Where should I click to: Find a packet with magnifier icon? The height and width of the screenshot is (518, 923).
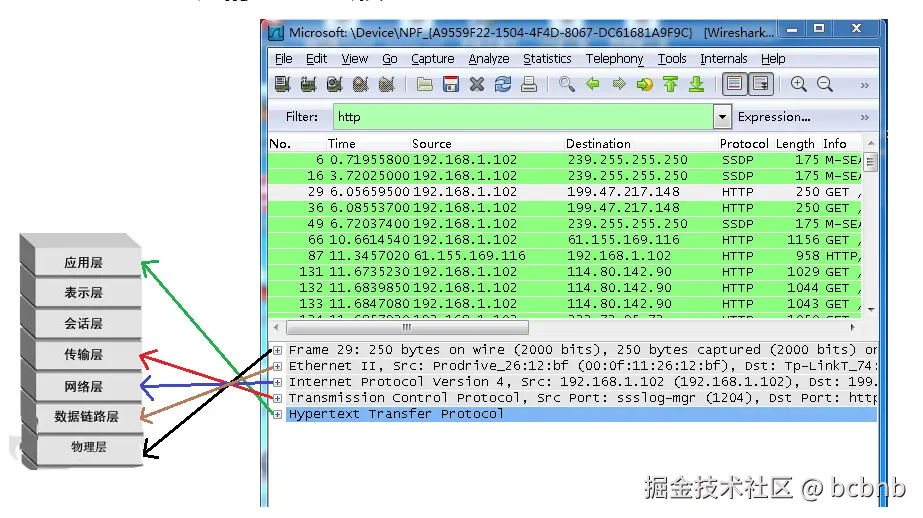point(566,84)
